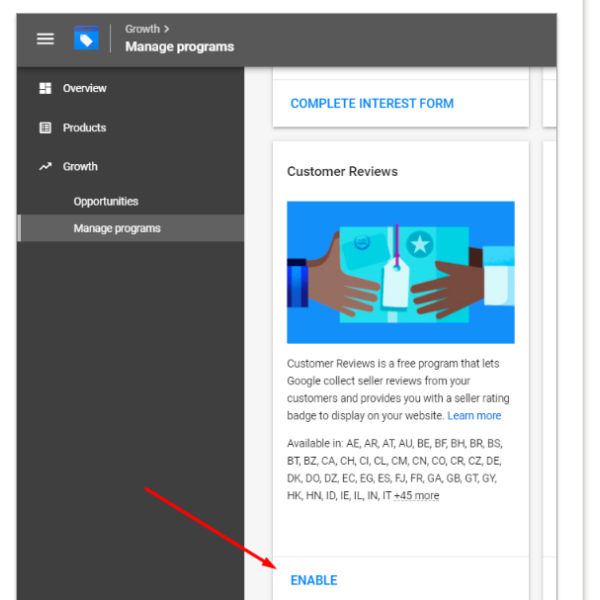
Task: Enable the Customer Reviews program
Action: pos(314,580)
